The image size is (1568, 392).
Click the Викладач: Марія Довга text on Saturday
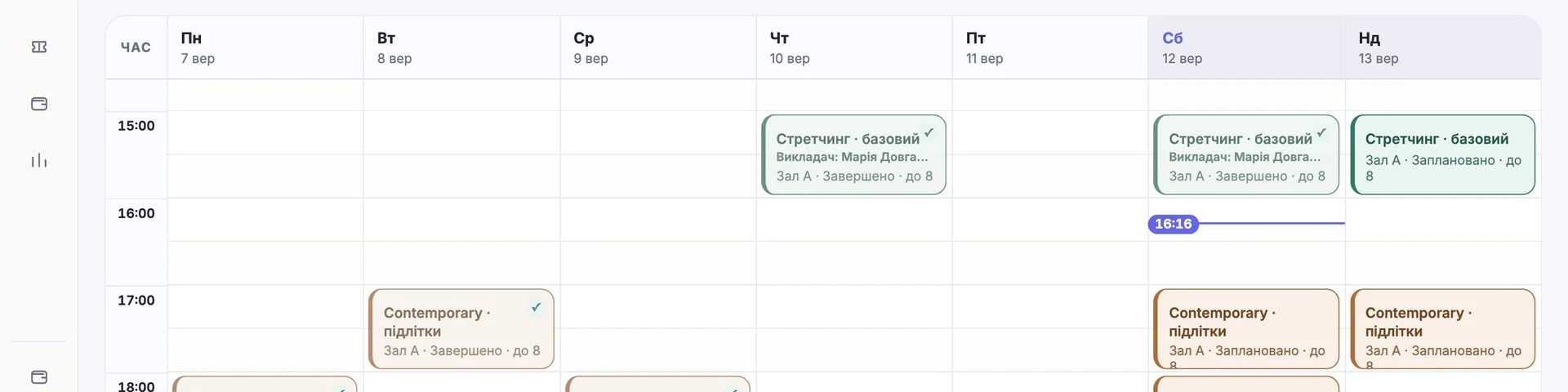click(1245, 157)
